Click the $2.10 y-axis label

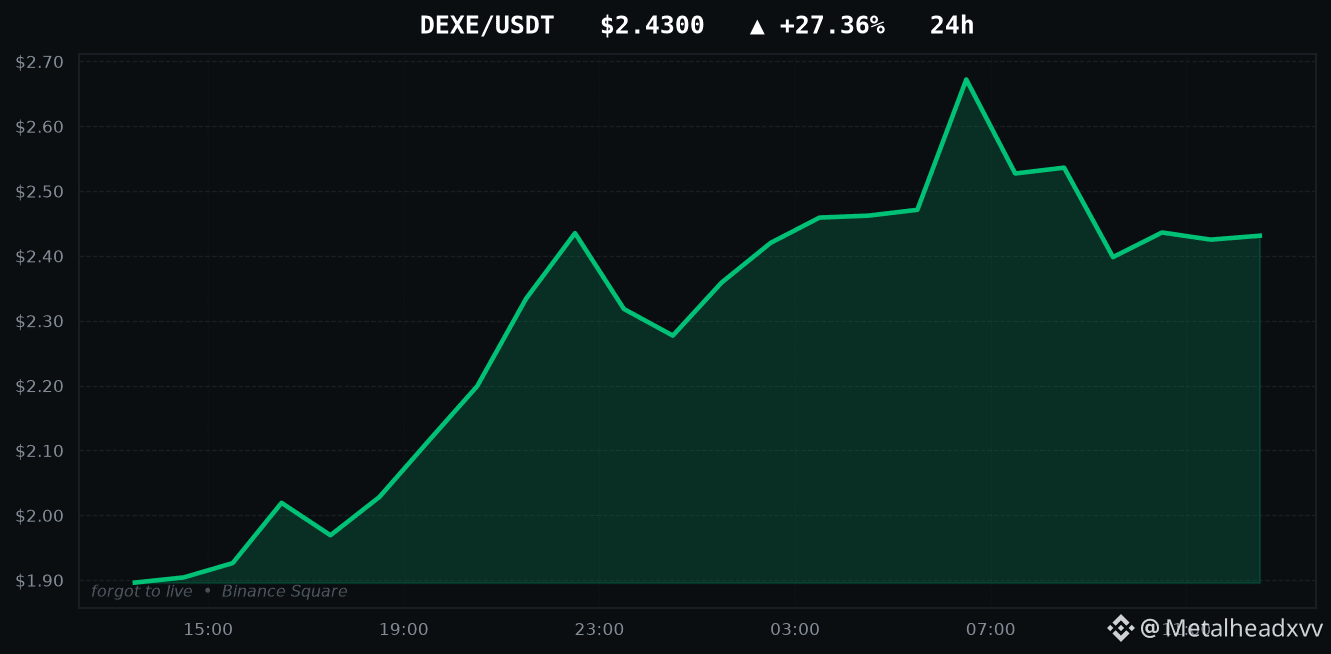point(40,451)
